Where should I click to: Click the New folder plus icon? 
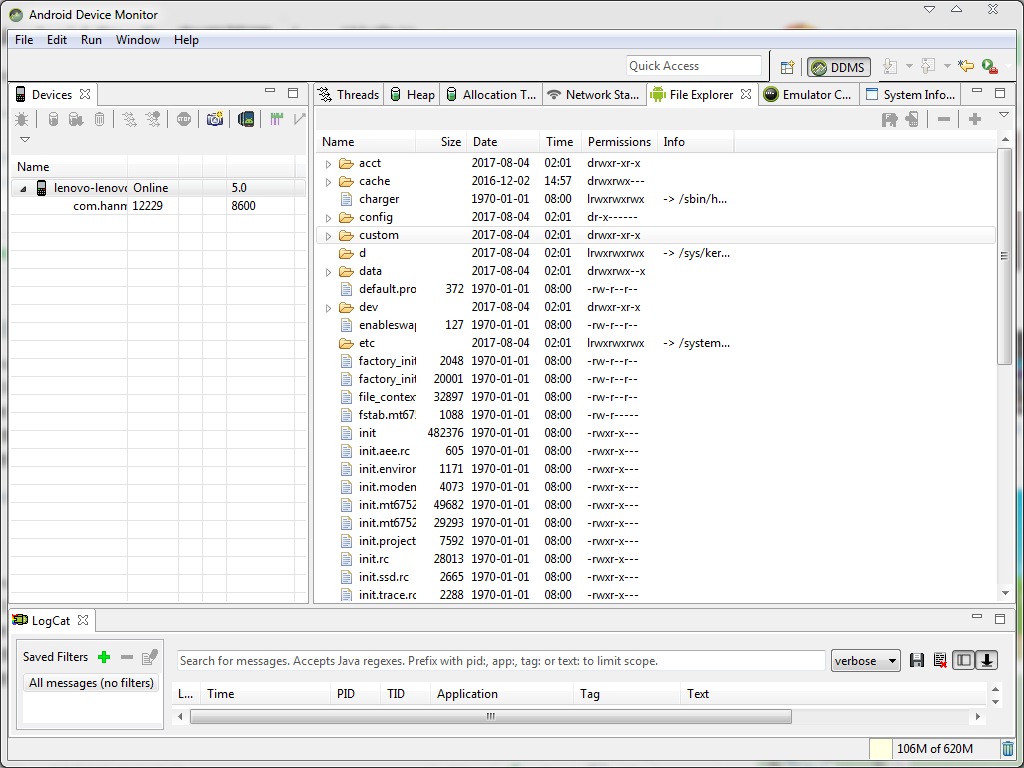[975, 120]
